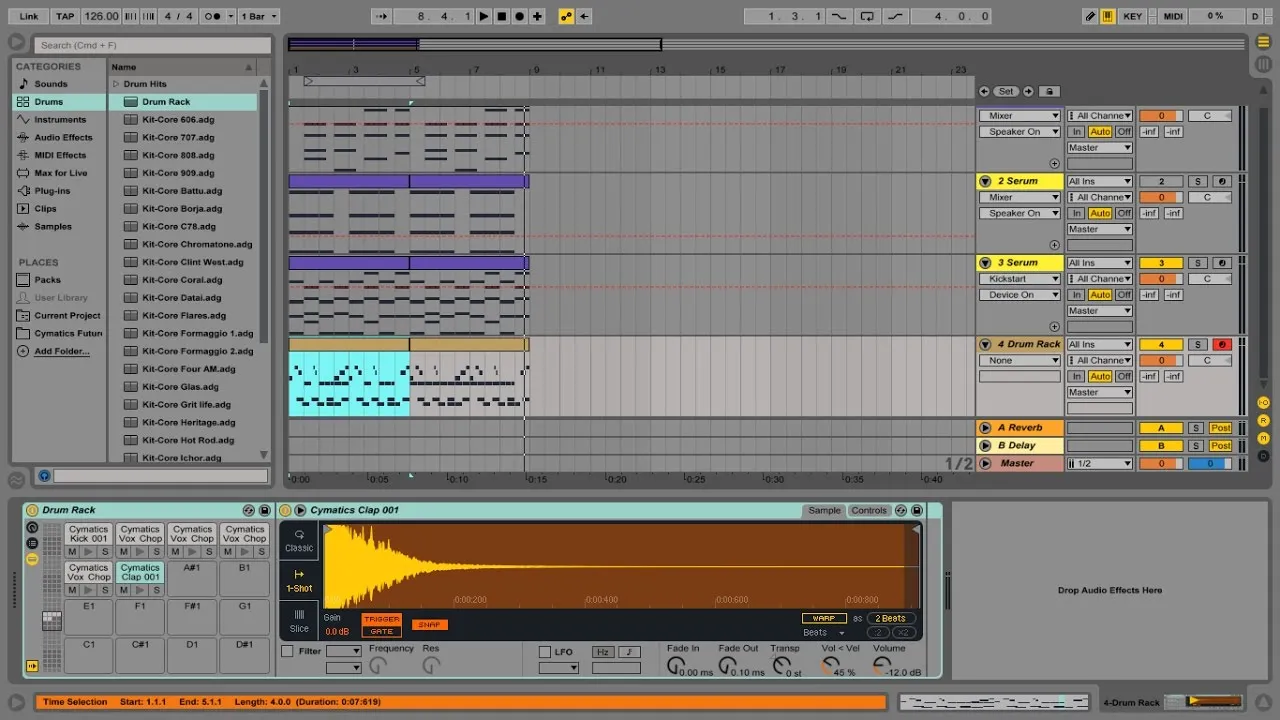The height and width of the screenshot is (720, 1280).
Task: Toggle Returns visibility R button
Action: point(1264,420)
